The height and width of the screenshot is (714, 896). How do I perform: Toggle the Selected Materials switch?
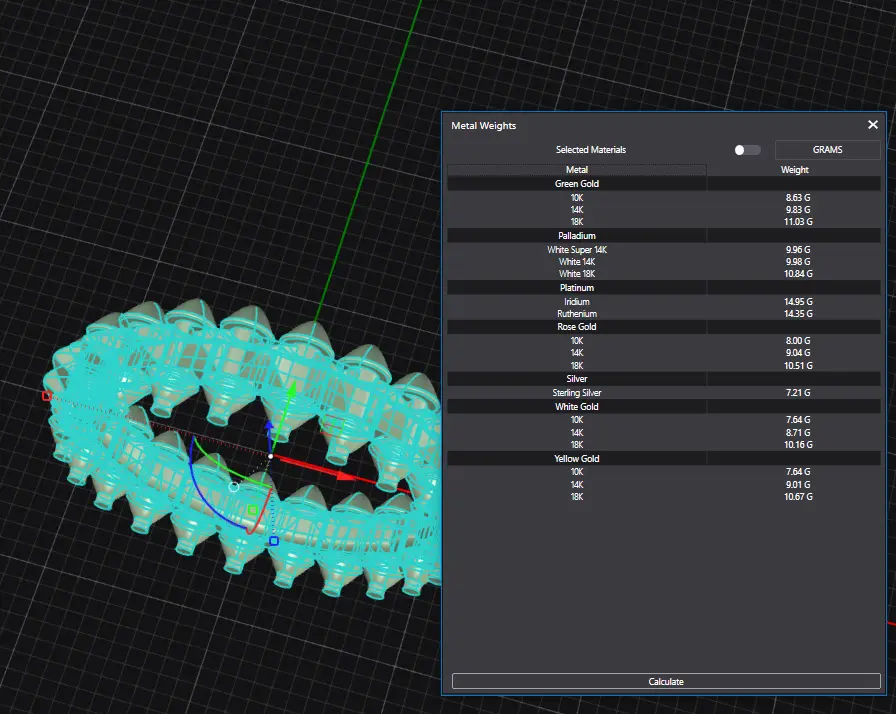tap(746, 150)
